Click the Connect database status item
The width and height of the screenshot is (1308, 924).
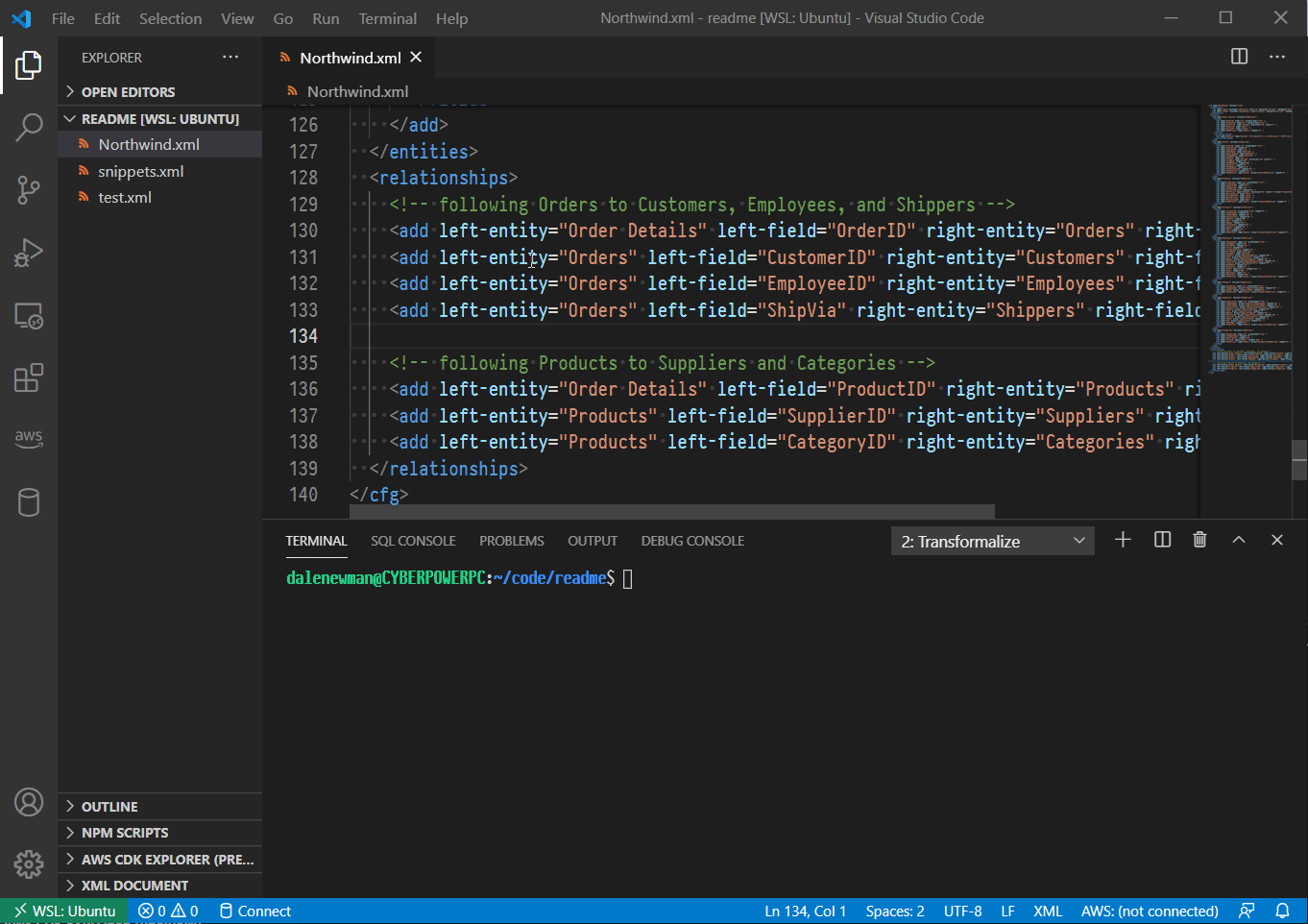(x=254, y=911)
